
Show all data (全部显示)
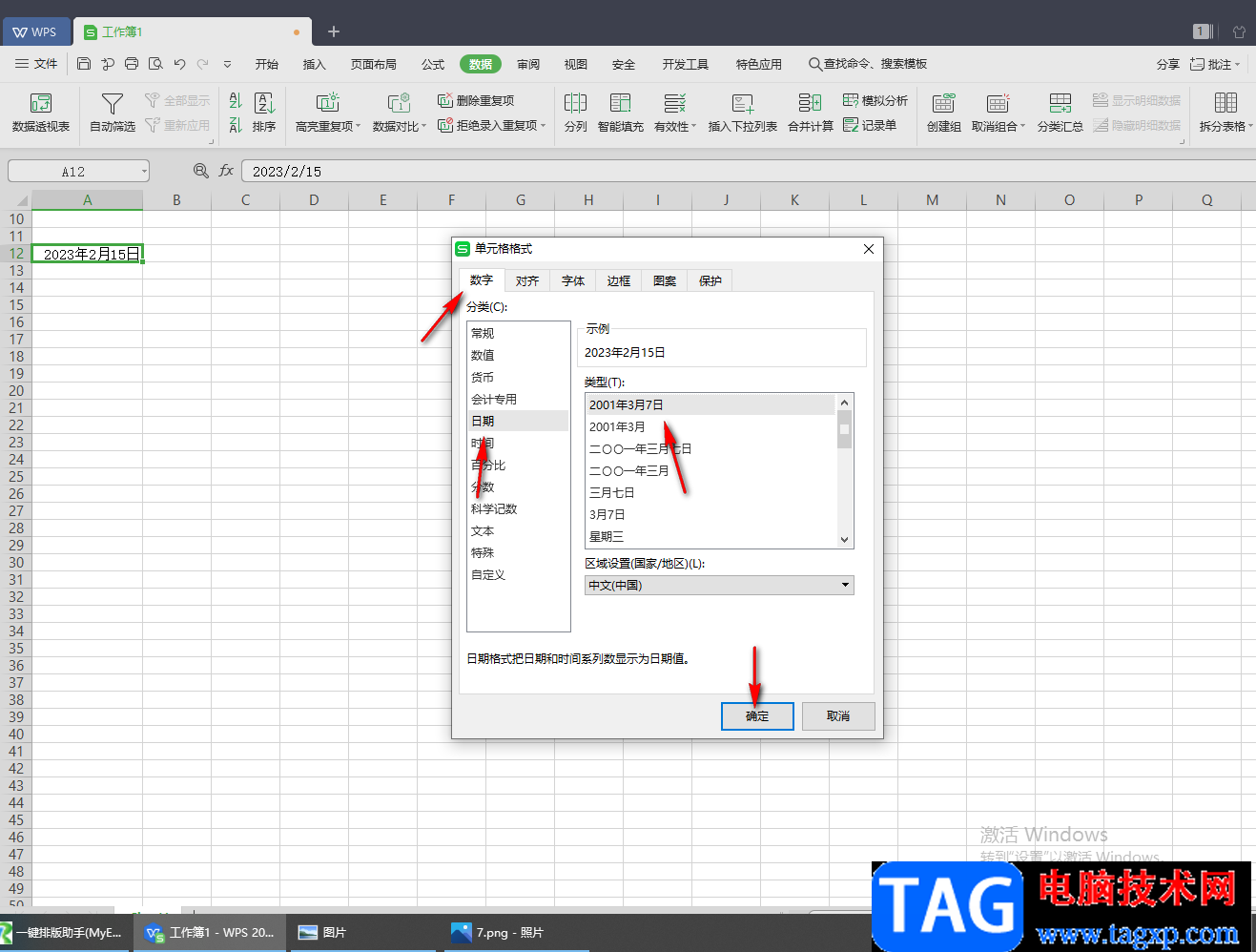pos(177,100)
